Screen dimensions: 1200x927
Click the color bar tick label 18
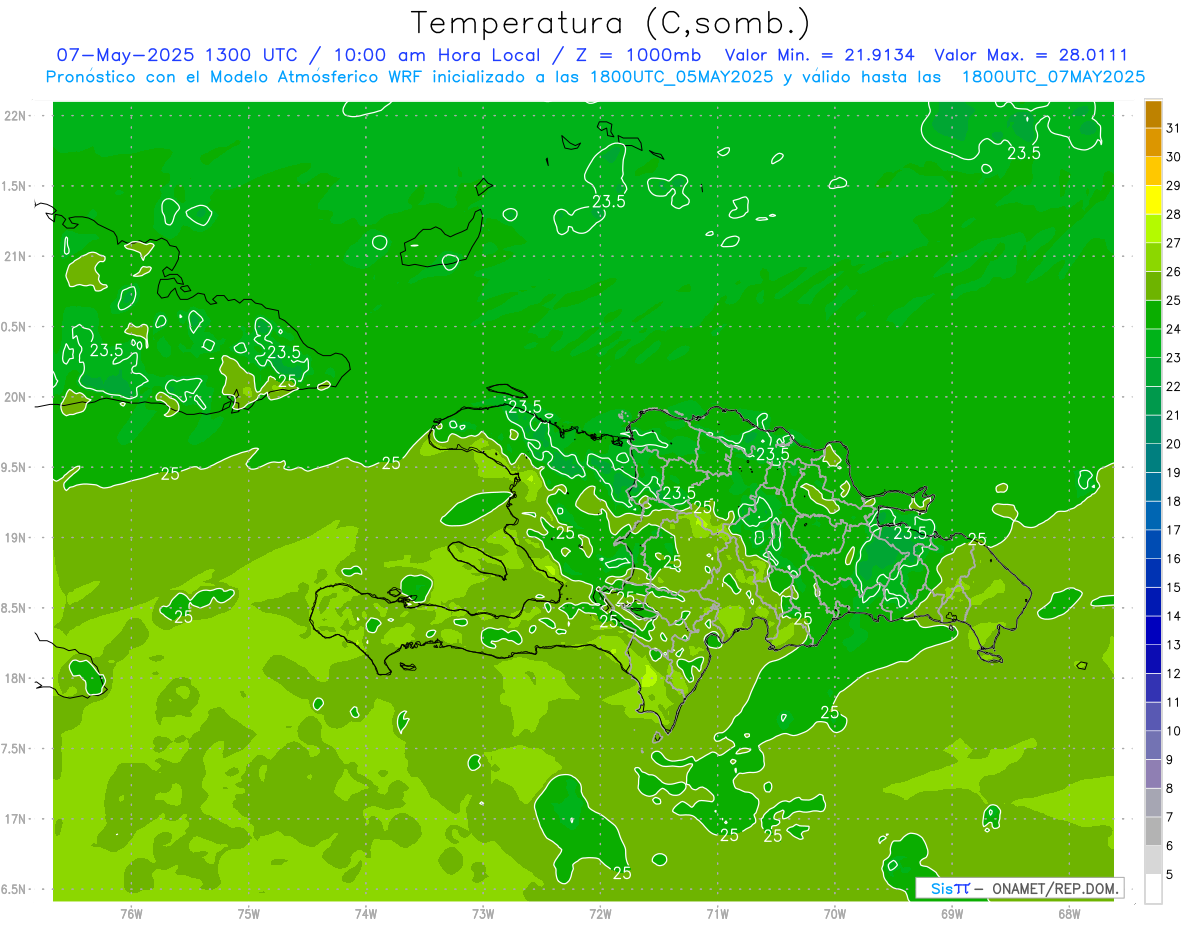click(x=1173, y=501)
